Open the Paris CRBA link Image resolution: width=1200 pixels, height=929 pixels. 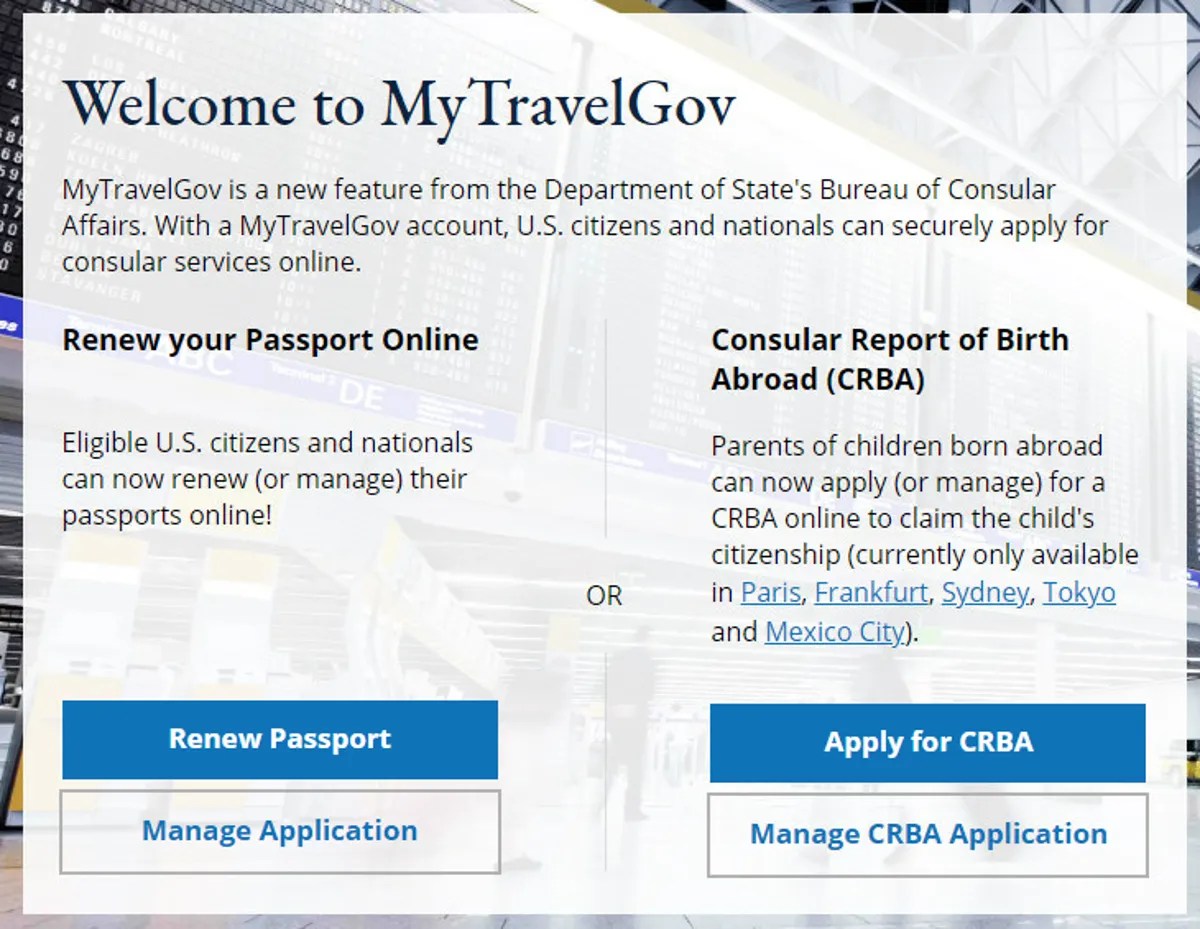[770, 592]
